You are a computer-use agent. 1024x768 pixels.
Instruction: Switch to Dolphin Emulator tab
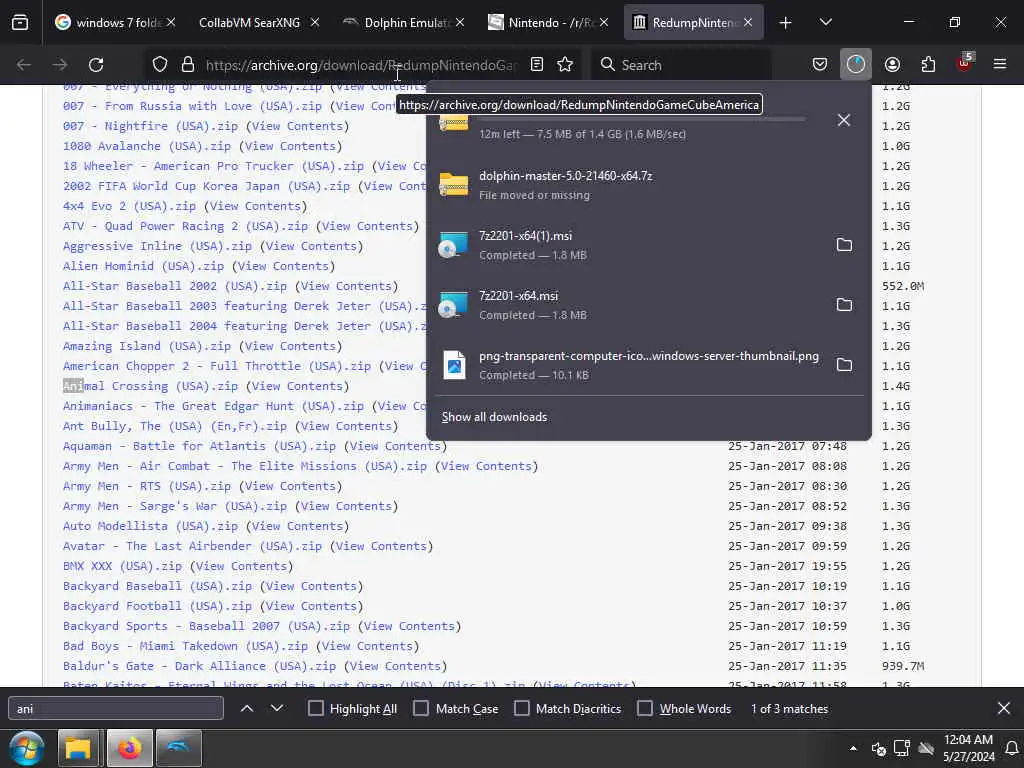click(404, 22)
